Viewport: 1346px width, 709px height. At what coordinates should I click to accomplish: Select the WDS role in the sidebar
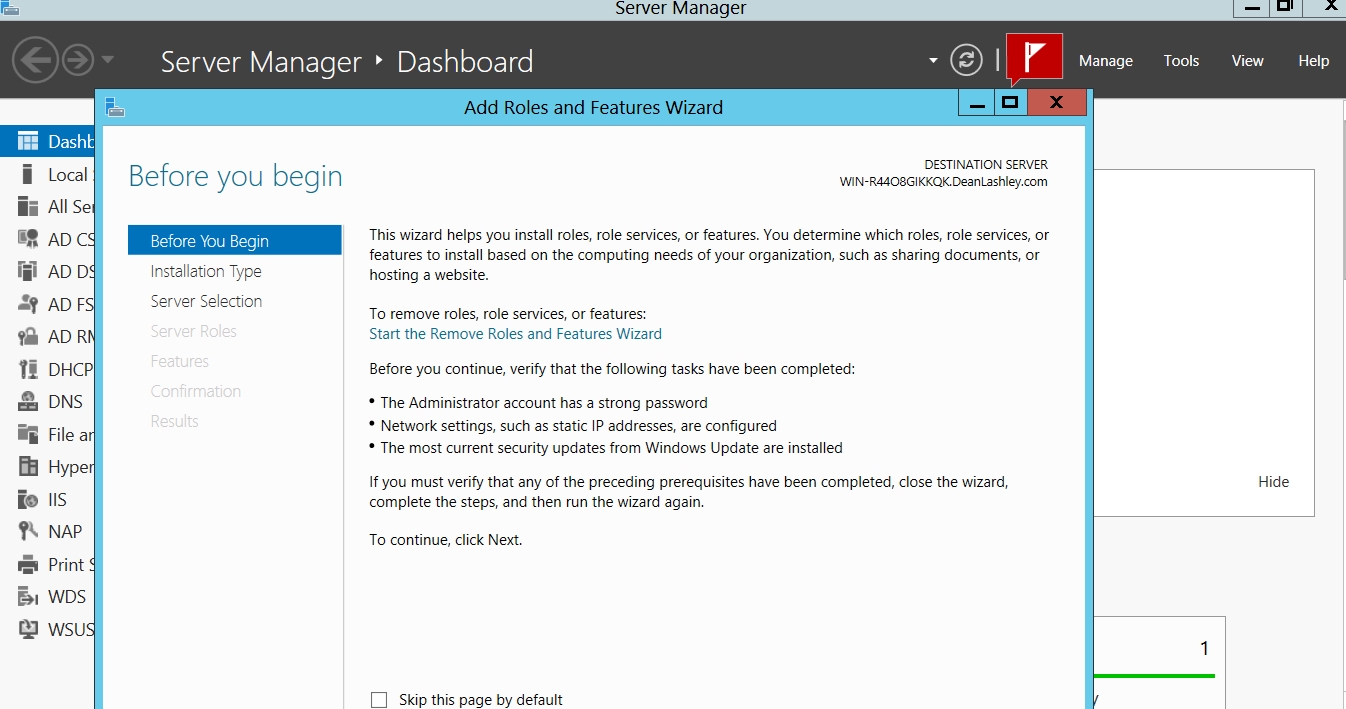(x=48, y=596)
